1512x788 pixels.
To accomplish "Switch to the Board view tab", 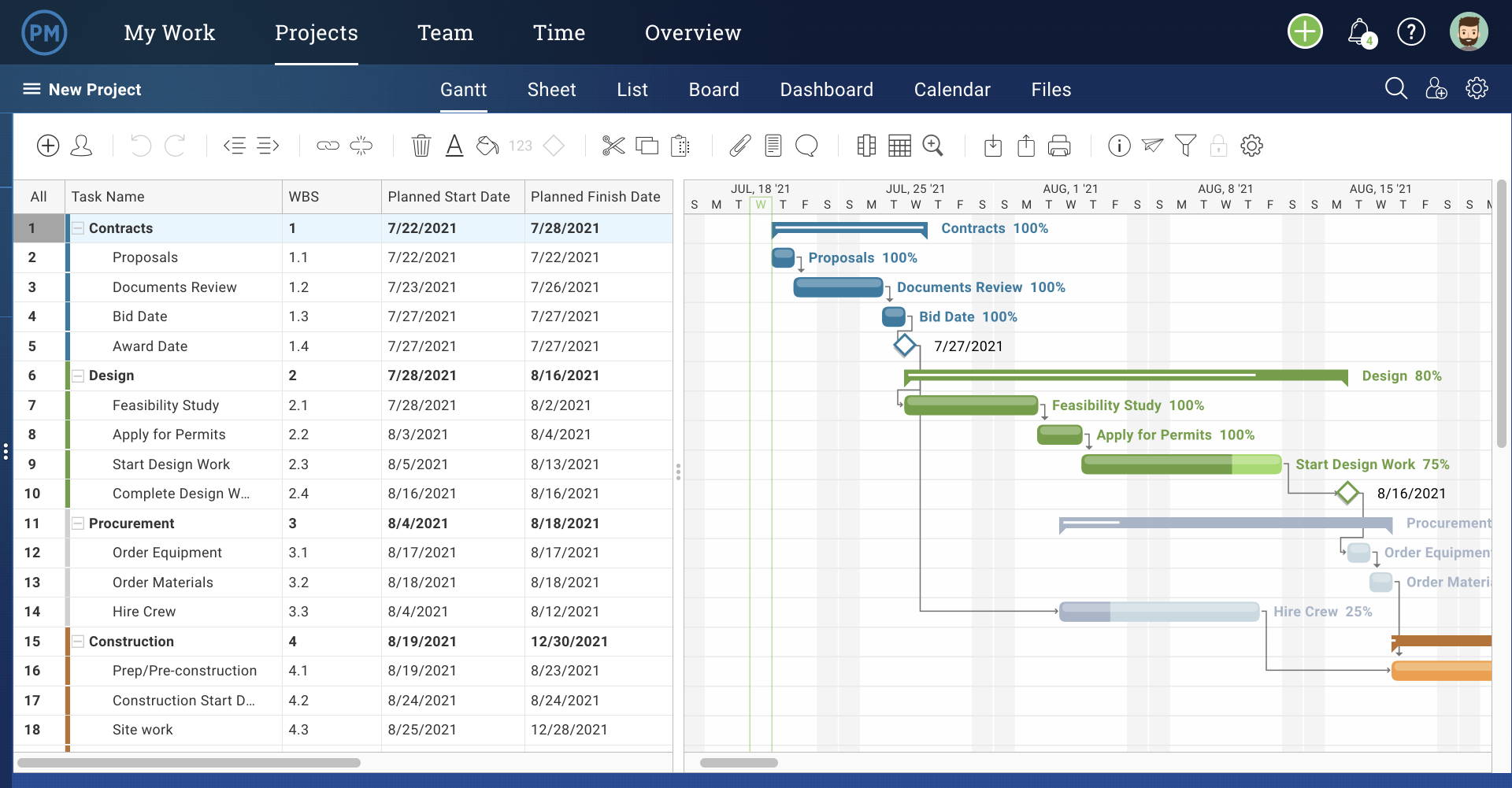I will [x=713, y=90].
